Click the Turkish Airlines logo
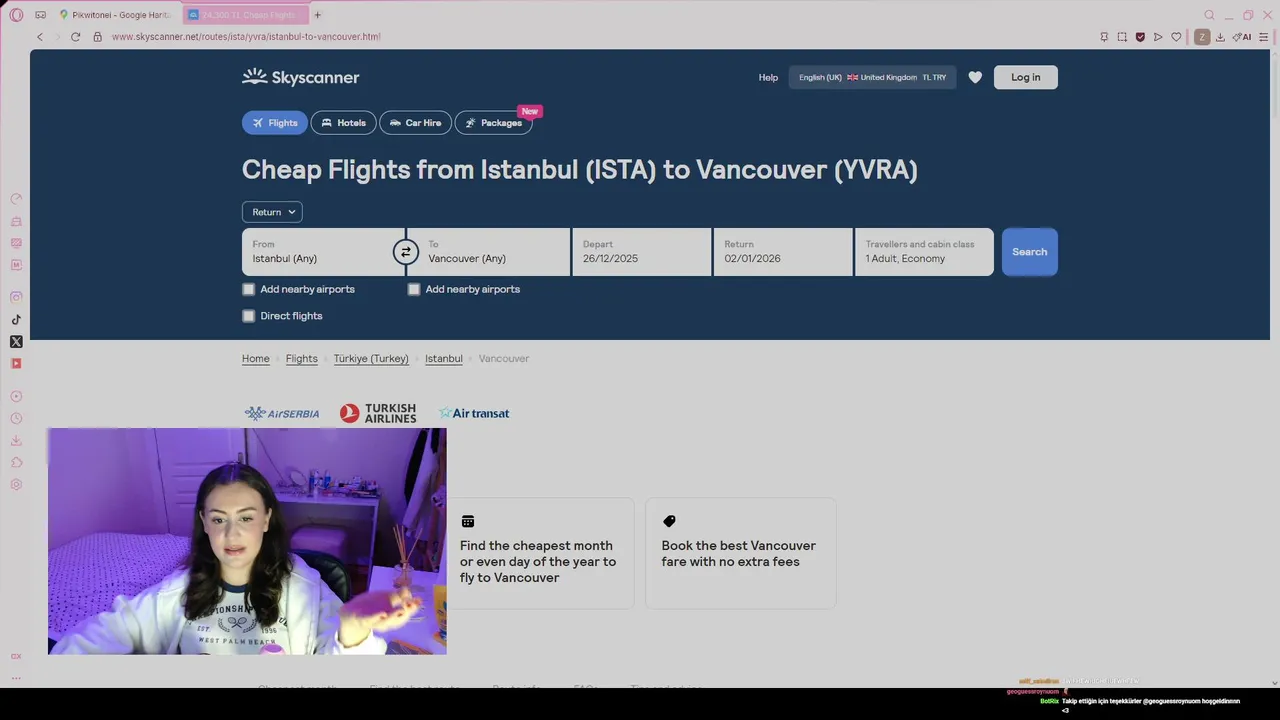 (378, 413)
